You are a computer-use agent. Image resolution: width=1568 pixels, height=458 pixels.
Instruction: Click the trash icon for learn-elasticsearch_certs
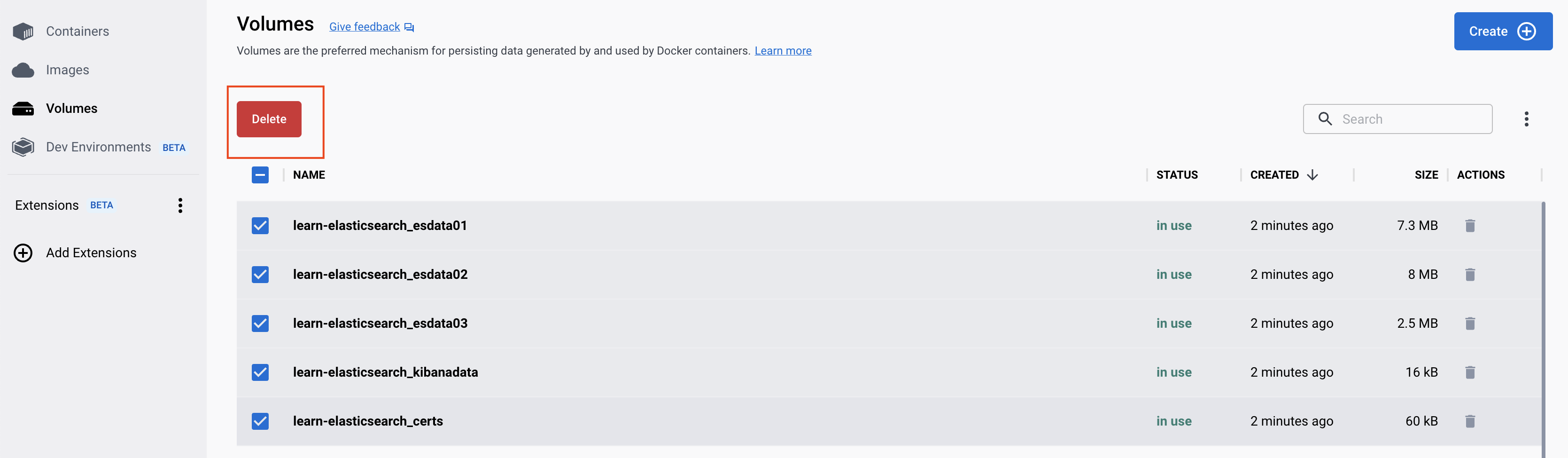click(1469, 421)
